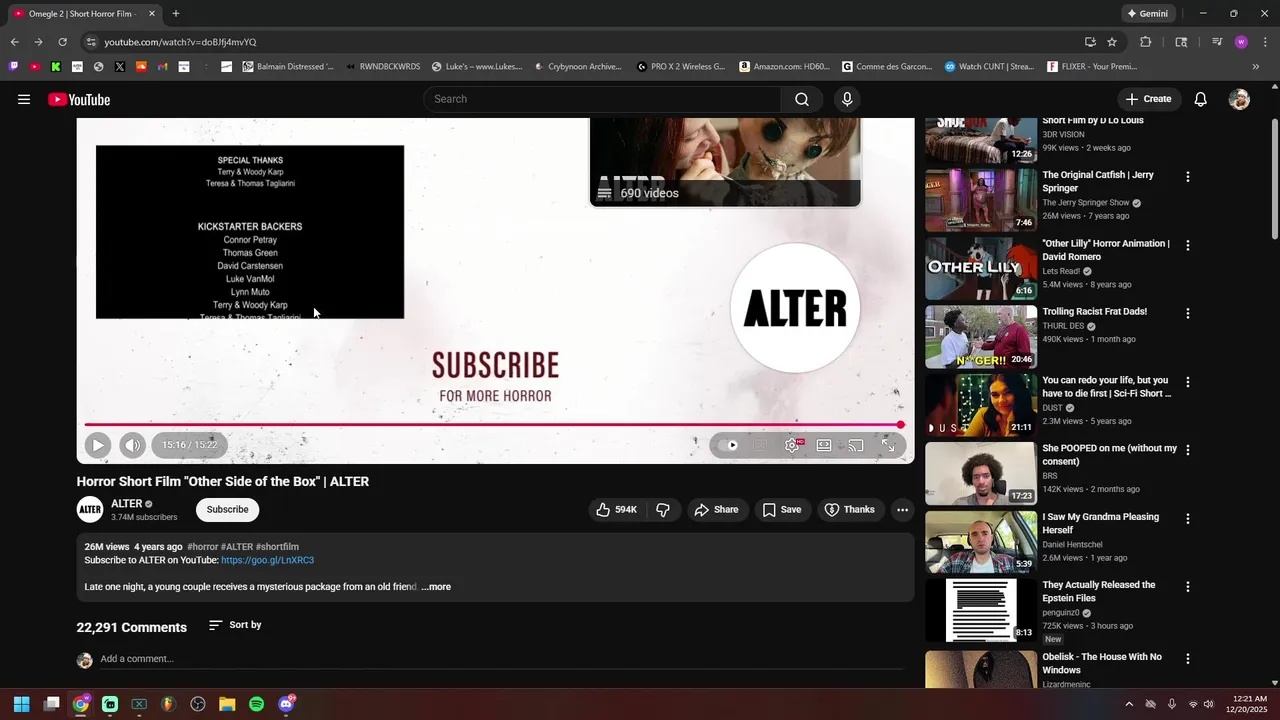Open the Thanks button

coord(849,510)
